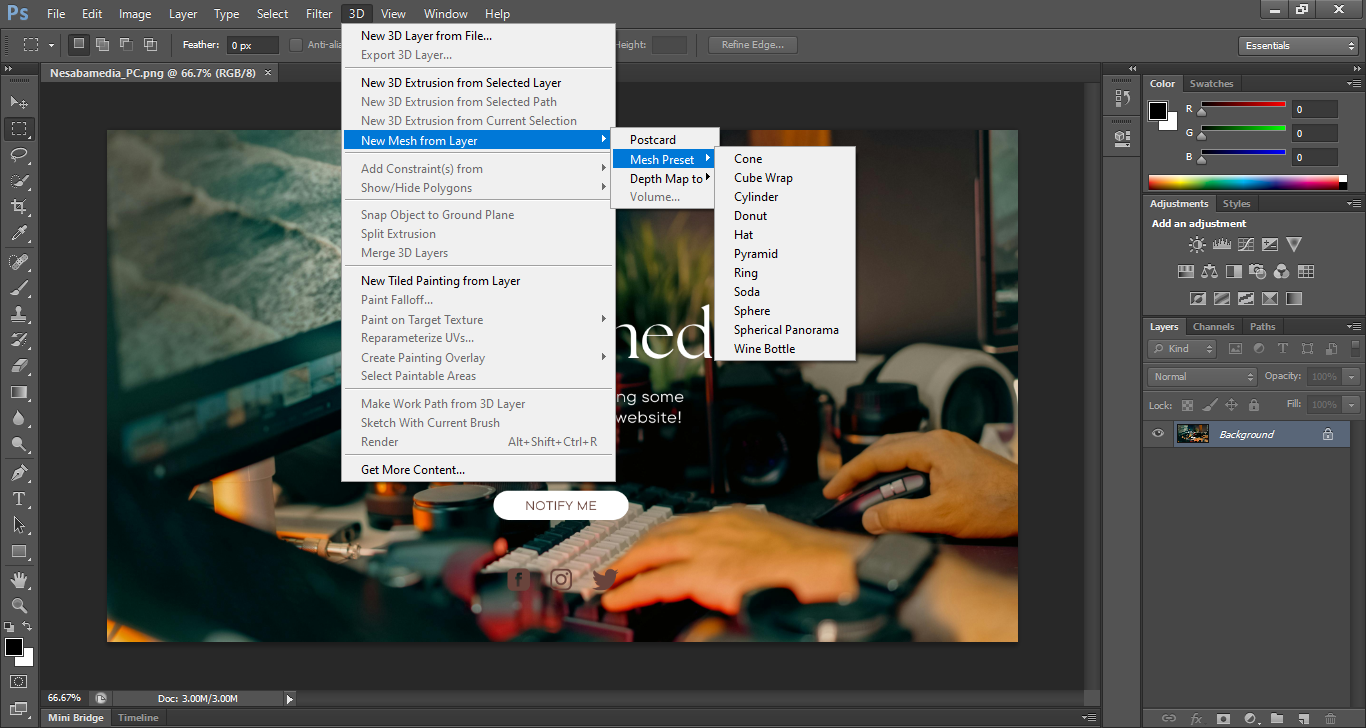Select the Zoom tool

[x=19, y=605]
